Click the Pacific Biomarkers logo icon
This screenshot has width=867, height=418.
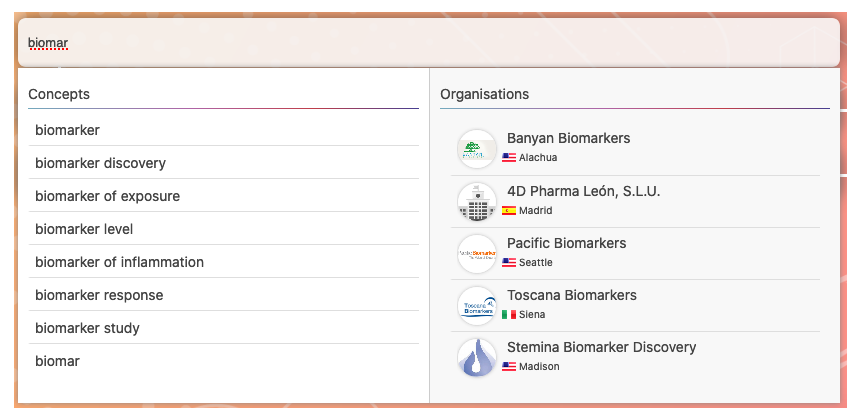(x=477, y=254)
